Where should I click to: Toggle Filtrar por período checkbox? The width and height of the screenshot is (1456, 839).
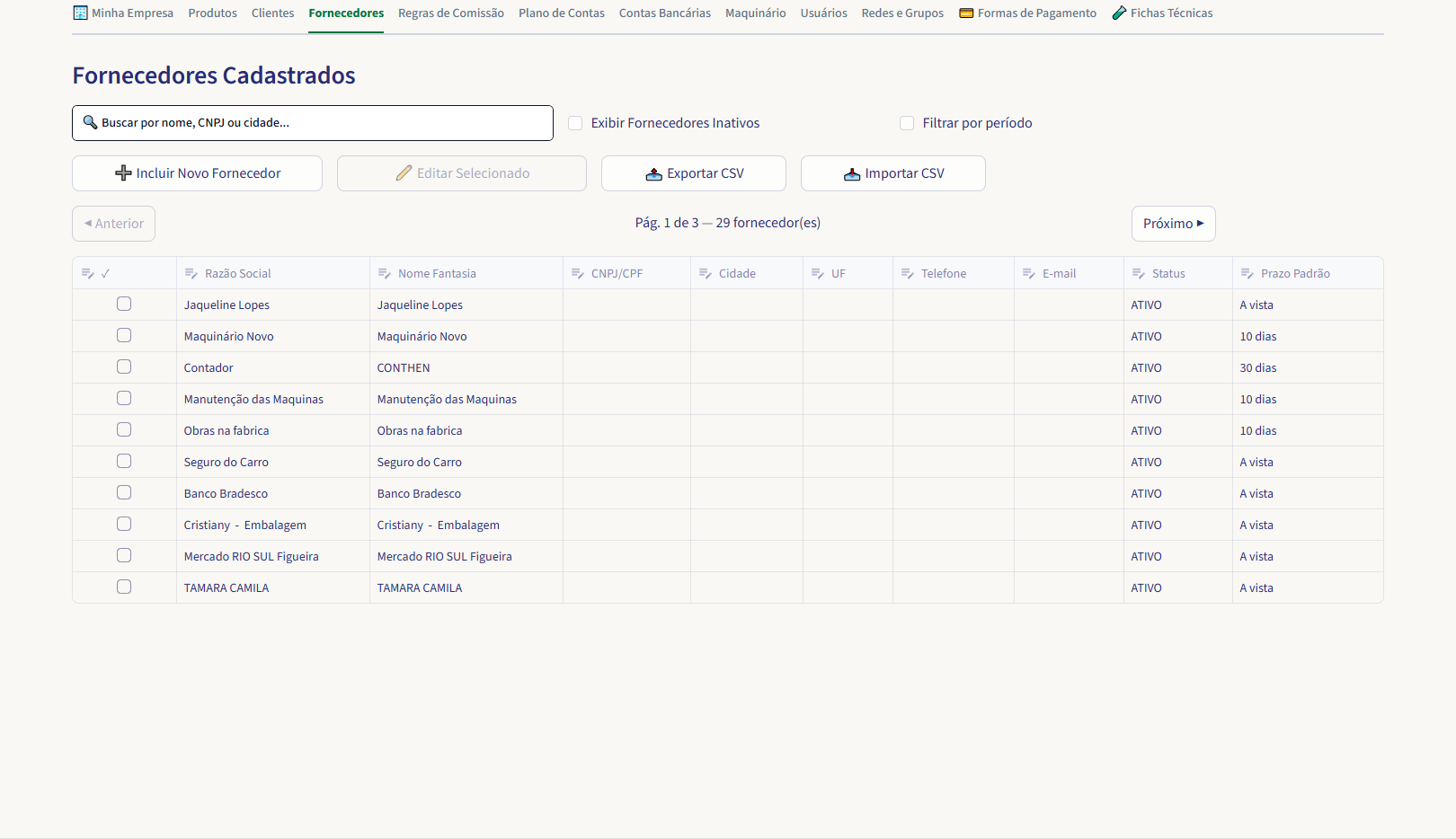[907, 123]
